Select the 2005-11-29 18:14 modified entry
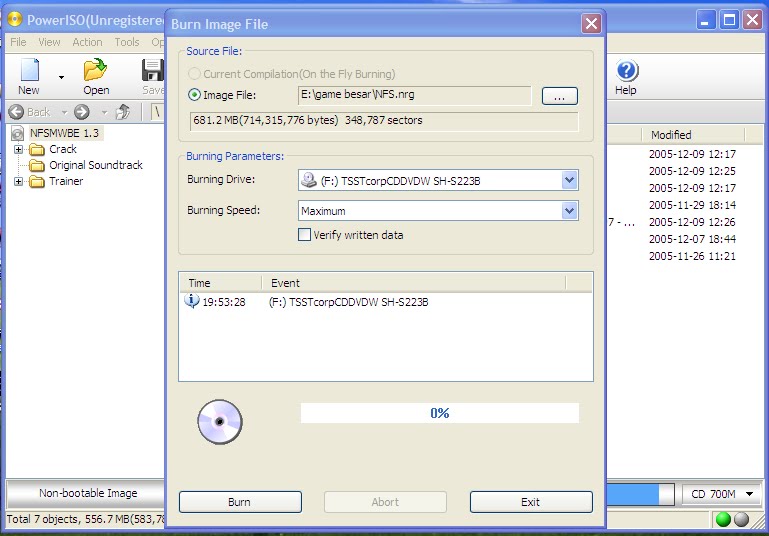This screenshot has width=769, height=536. [692, 205]
